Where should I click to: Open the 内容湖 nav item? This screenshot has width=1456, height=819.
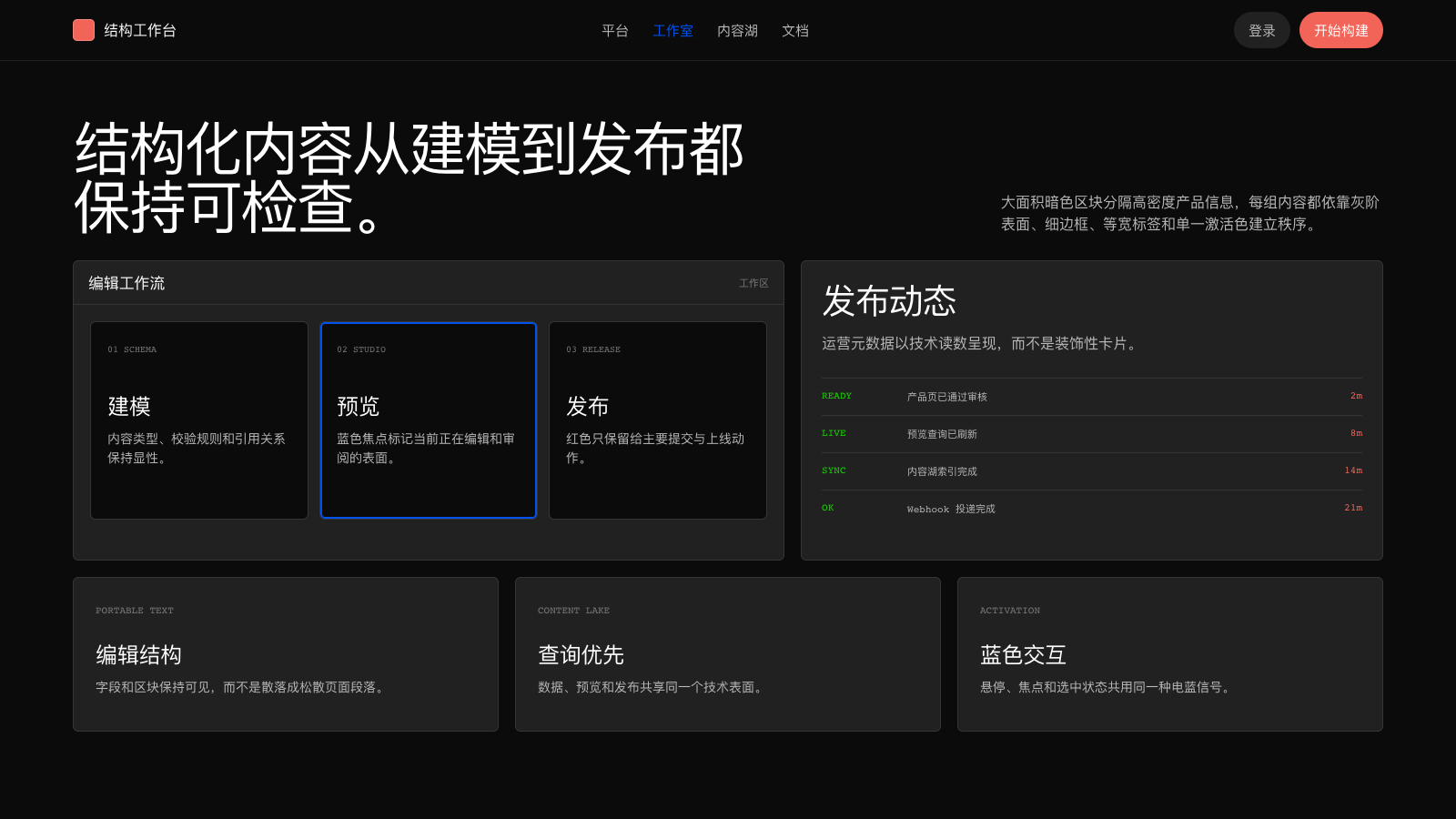tap(737, 31)
